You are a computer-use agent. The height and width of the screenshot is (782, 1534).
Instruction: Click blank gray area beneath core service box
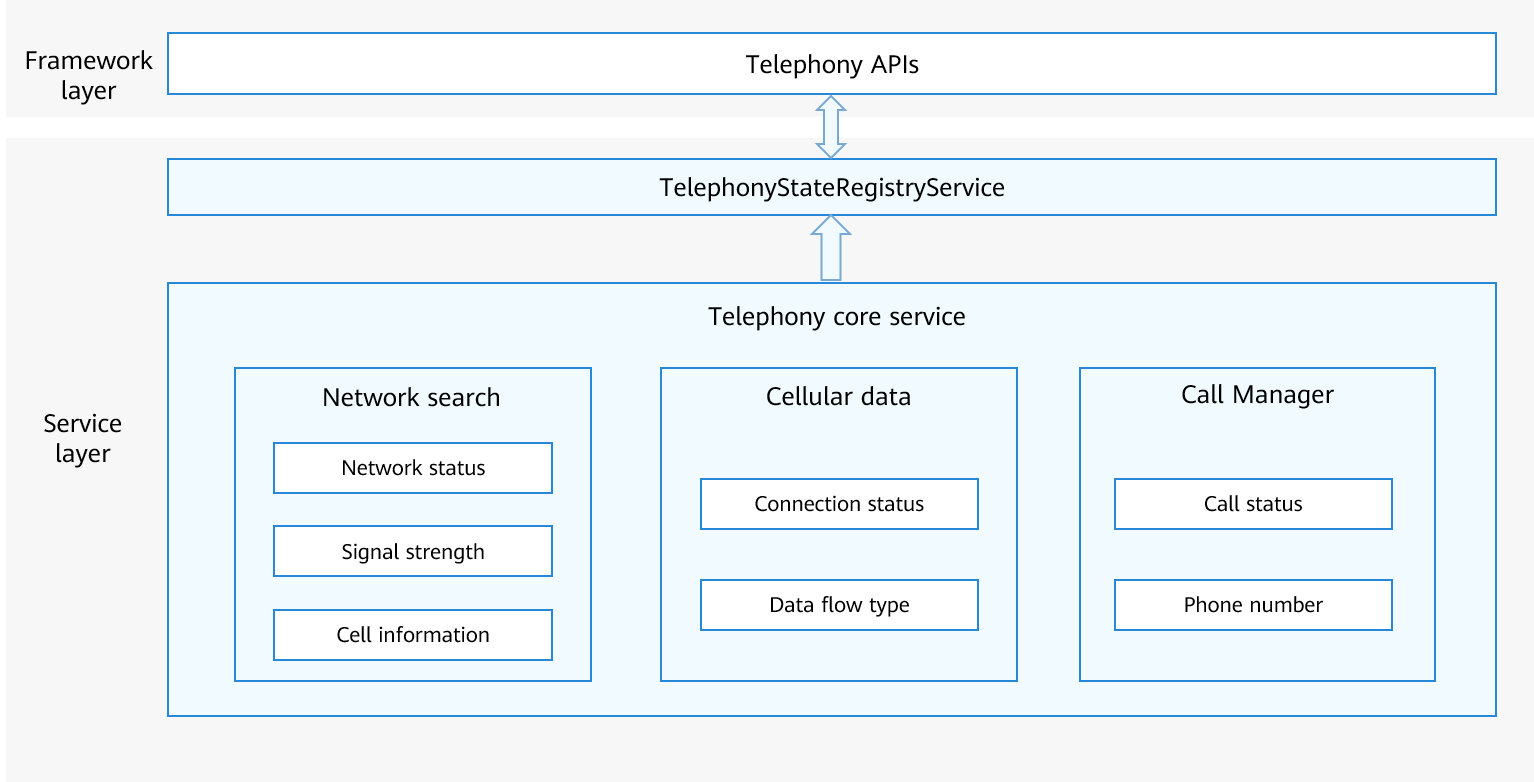[831, 748]
